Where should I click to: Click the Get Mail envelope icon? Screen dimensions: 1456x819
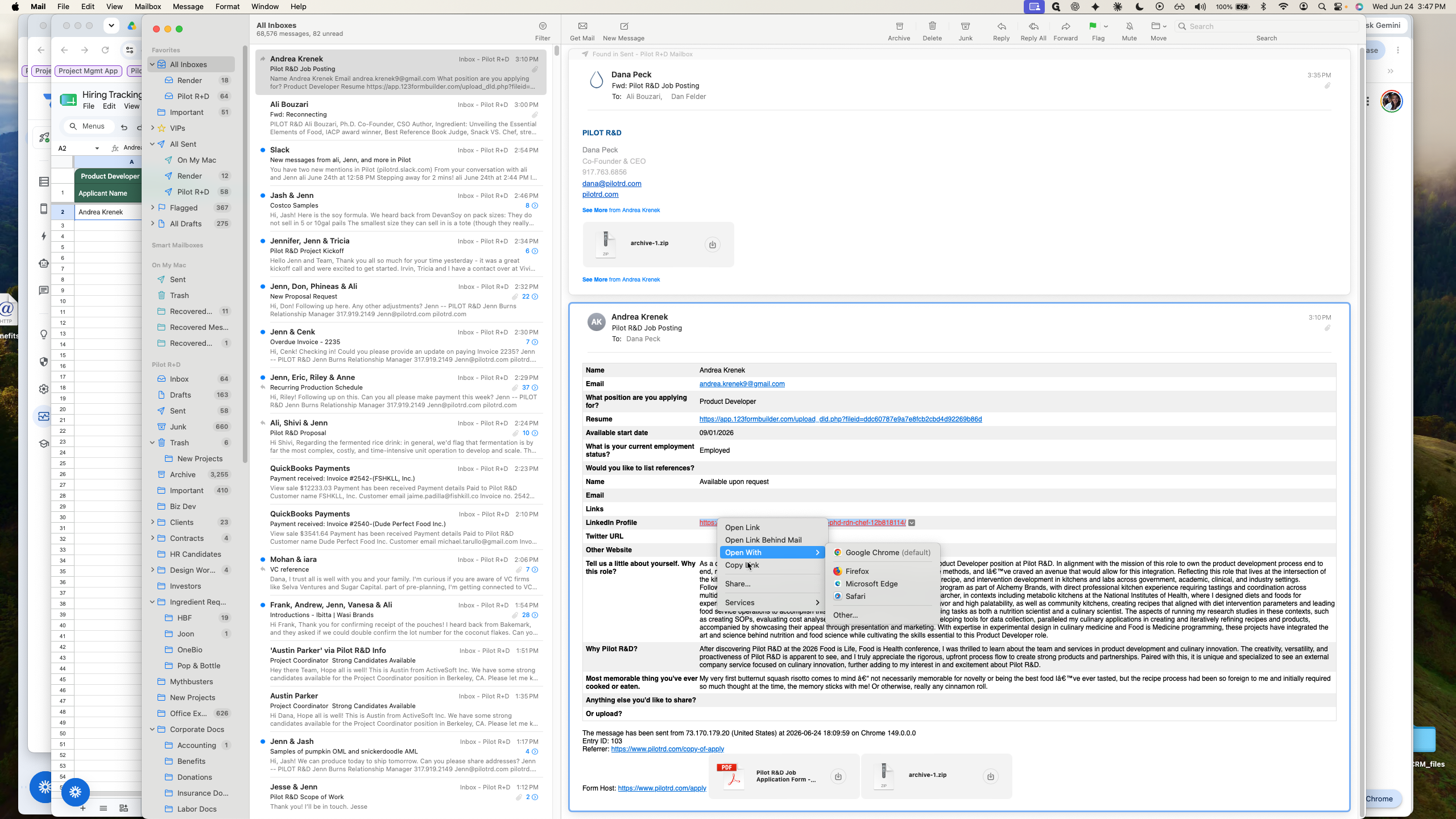pos(582,26)
